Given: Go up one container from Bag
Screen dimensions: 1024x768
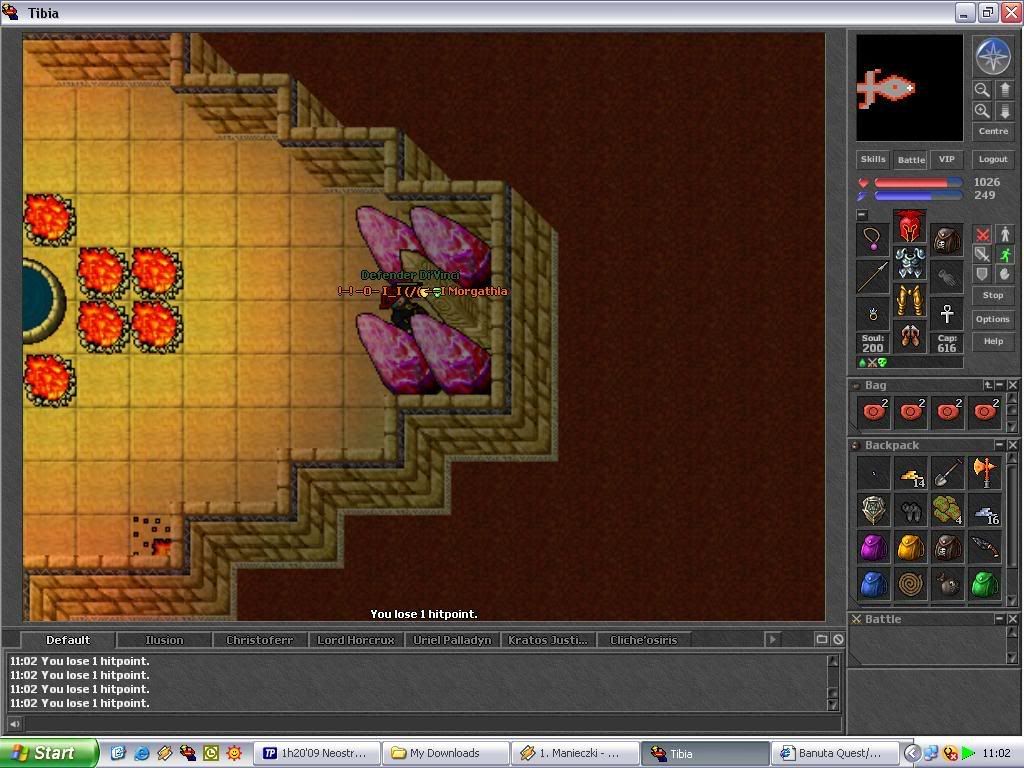Looking at the screenshot, I should point(987,385).
